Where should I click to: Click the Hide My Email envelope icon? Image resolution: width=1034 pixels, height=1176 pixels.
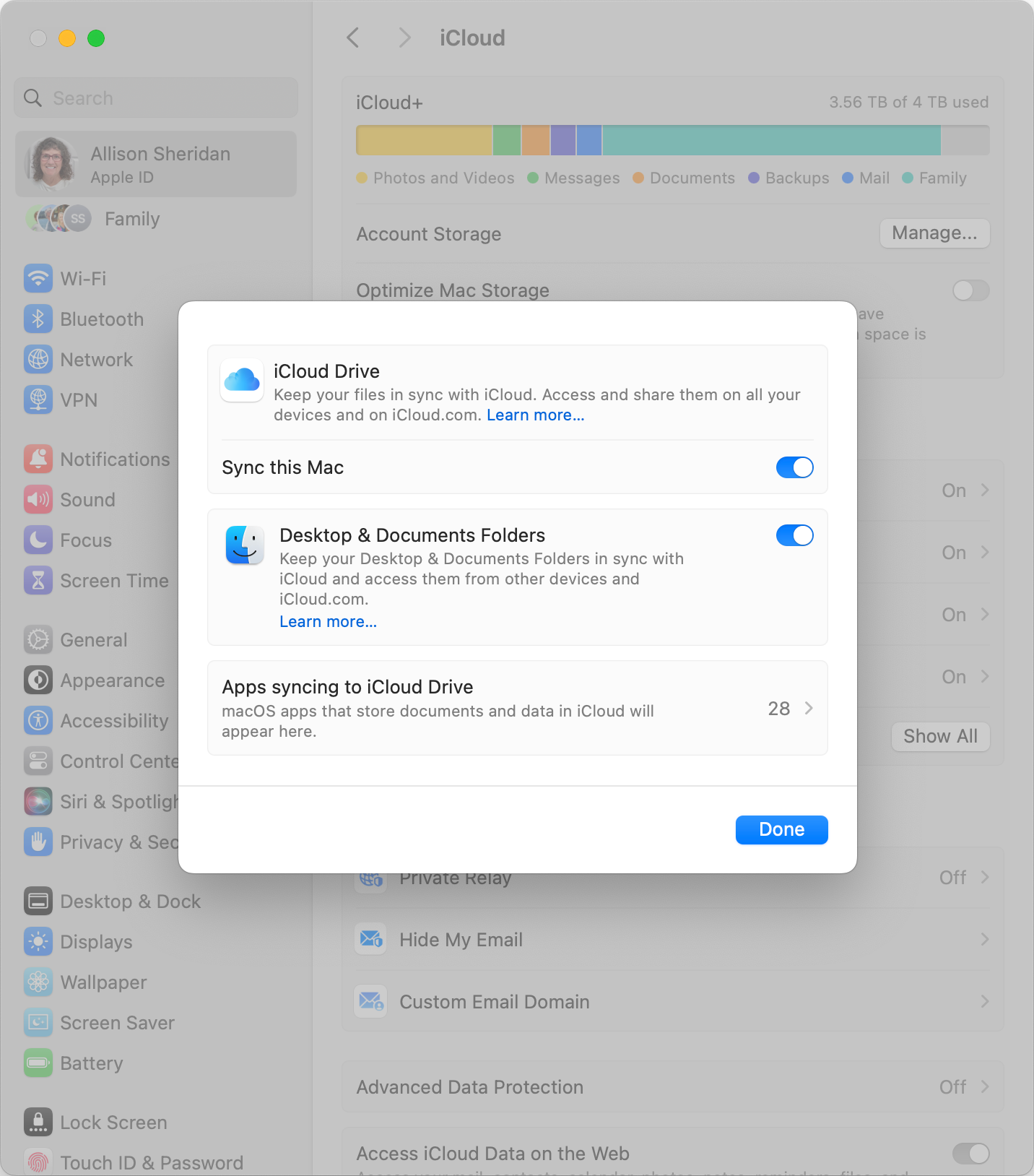[x=371, y=939]
